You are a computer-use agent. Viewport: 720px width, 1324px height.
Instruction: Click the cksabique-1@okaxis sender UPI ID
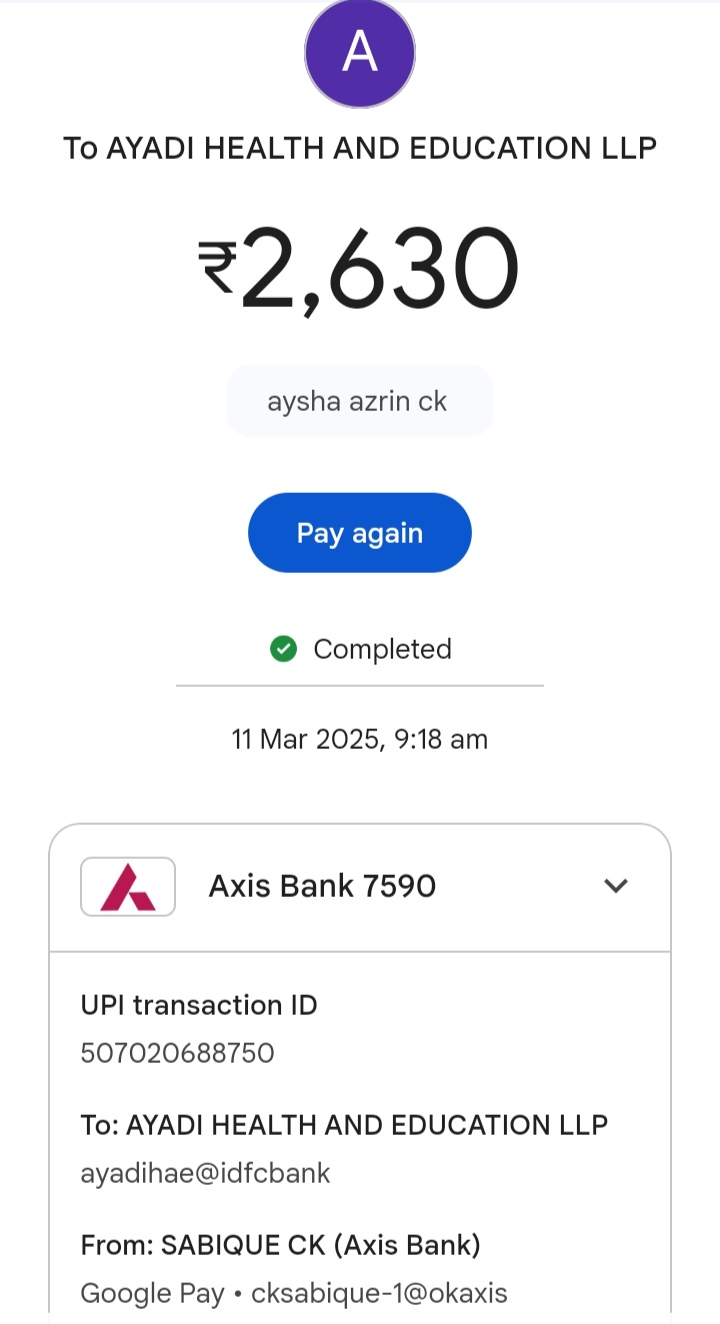click(380, 1293)
